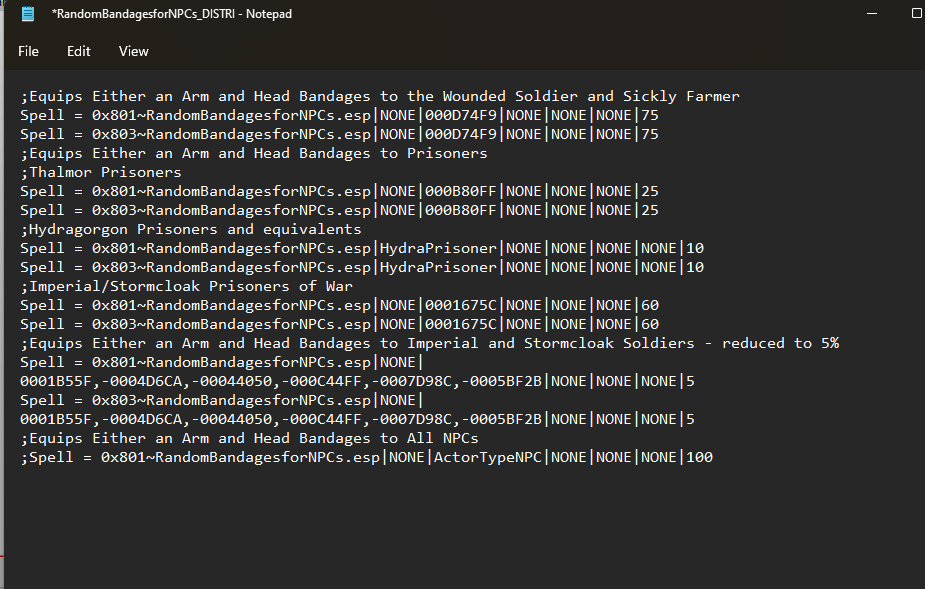Click the 0x803 line with 0001675C
This screenshot has width=925, height=589.
click(x=339, y=324)
